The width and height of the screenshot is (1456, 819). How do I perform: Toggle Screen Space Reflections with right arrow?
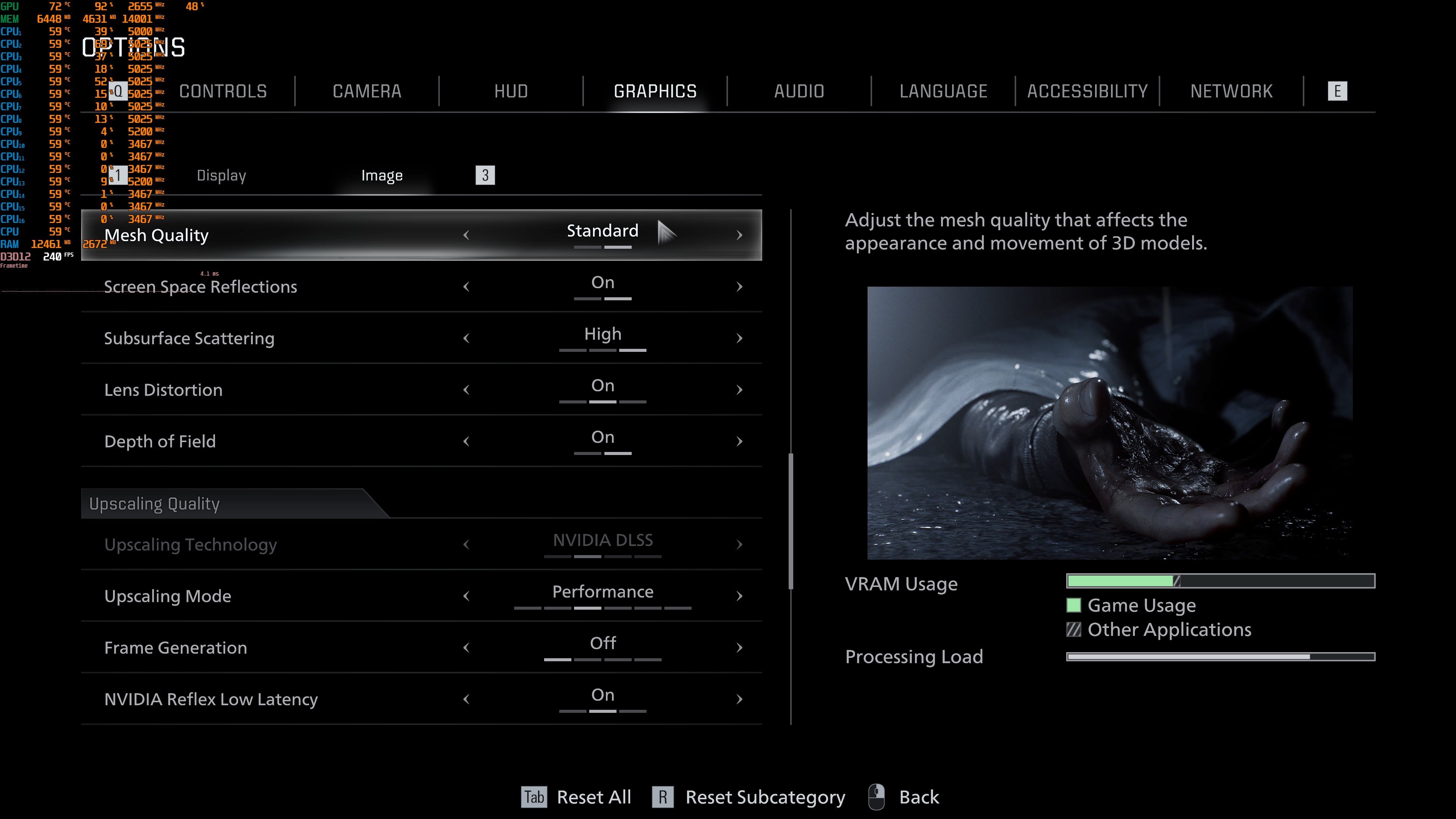click(x=739, y=287)
